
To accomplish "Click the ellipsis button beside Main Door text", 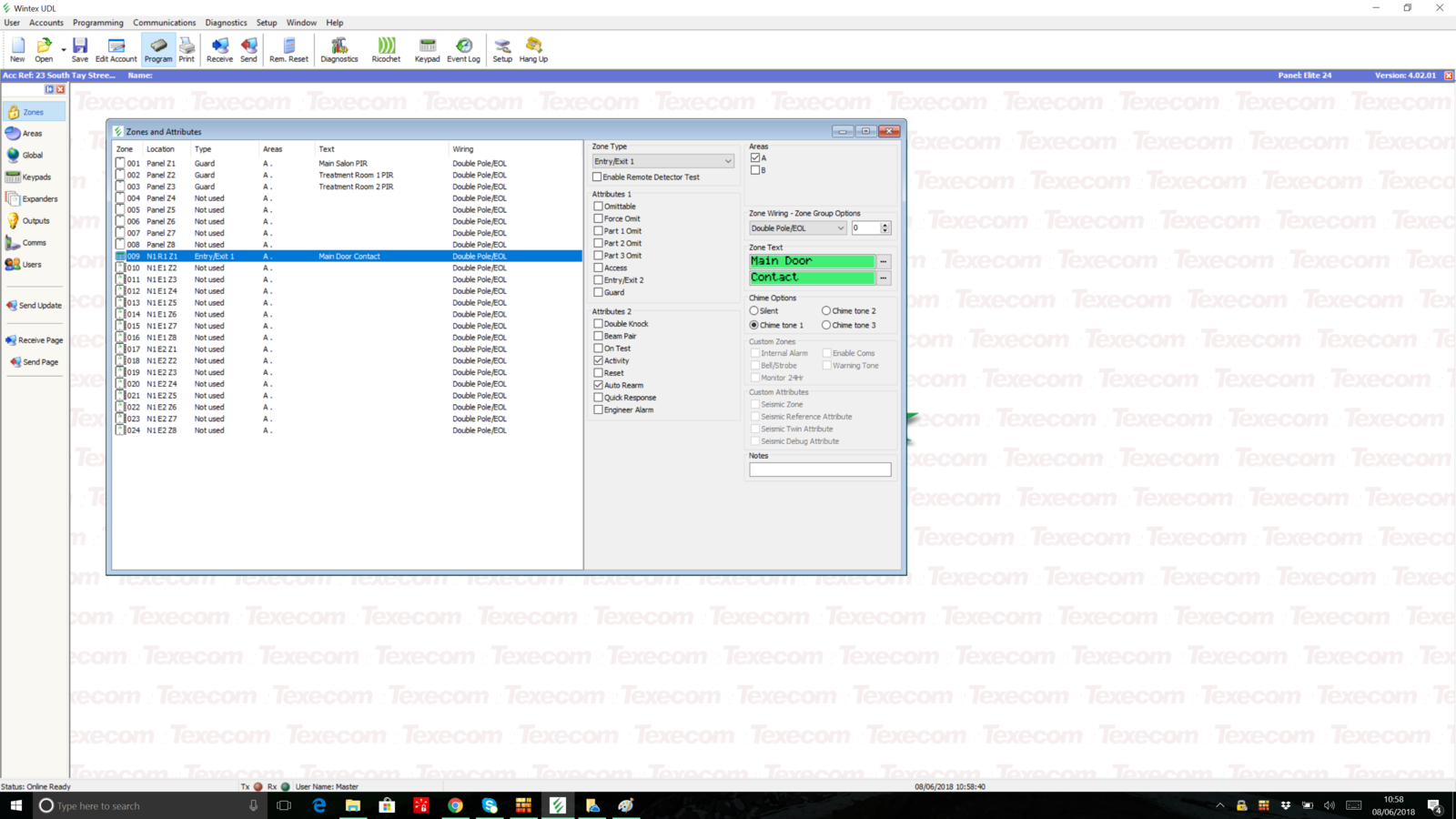I will point(883,261).
